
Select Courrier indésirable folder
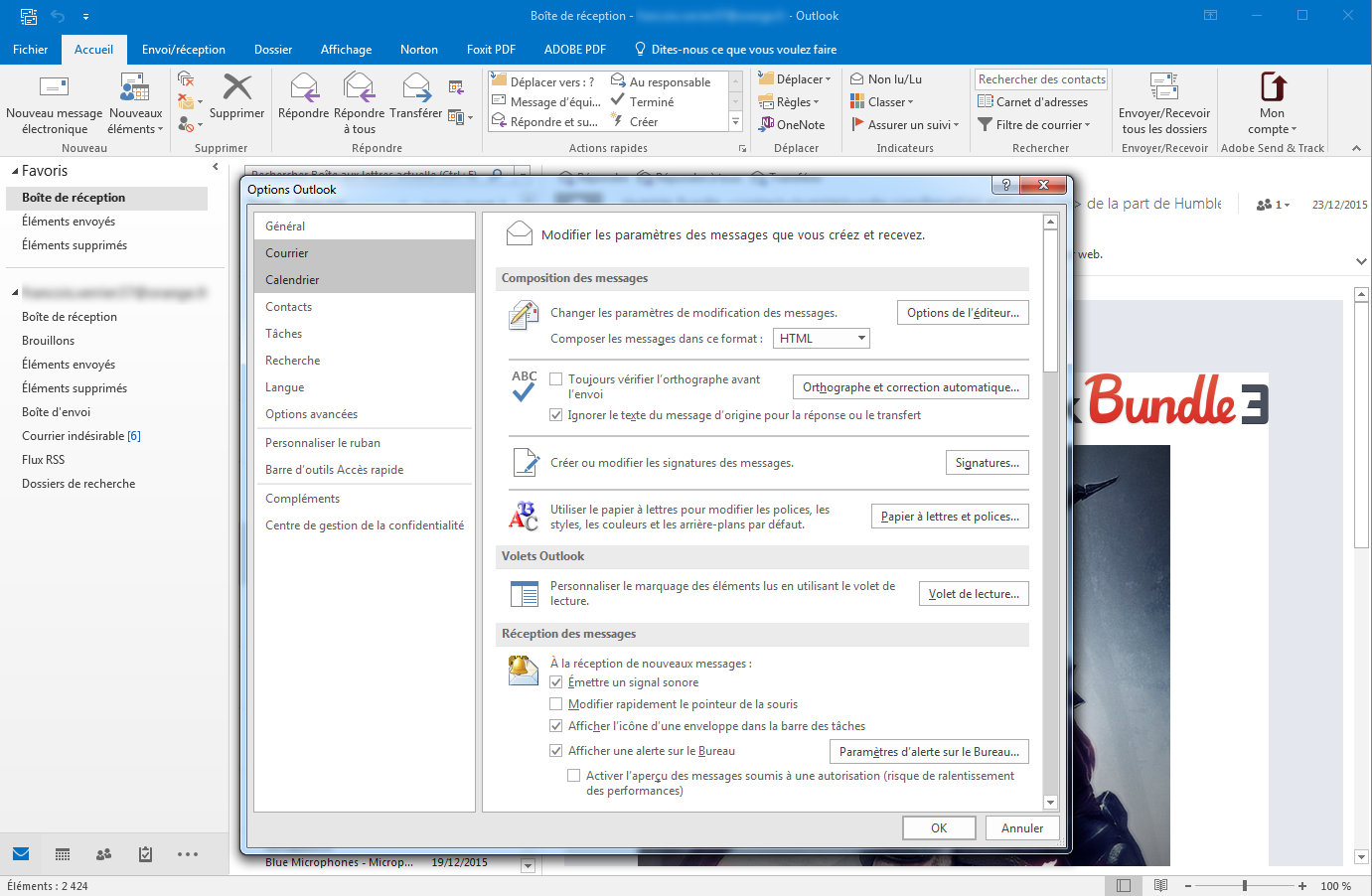point(81,436)
